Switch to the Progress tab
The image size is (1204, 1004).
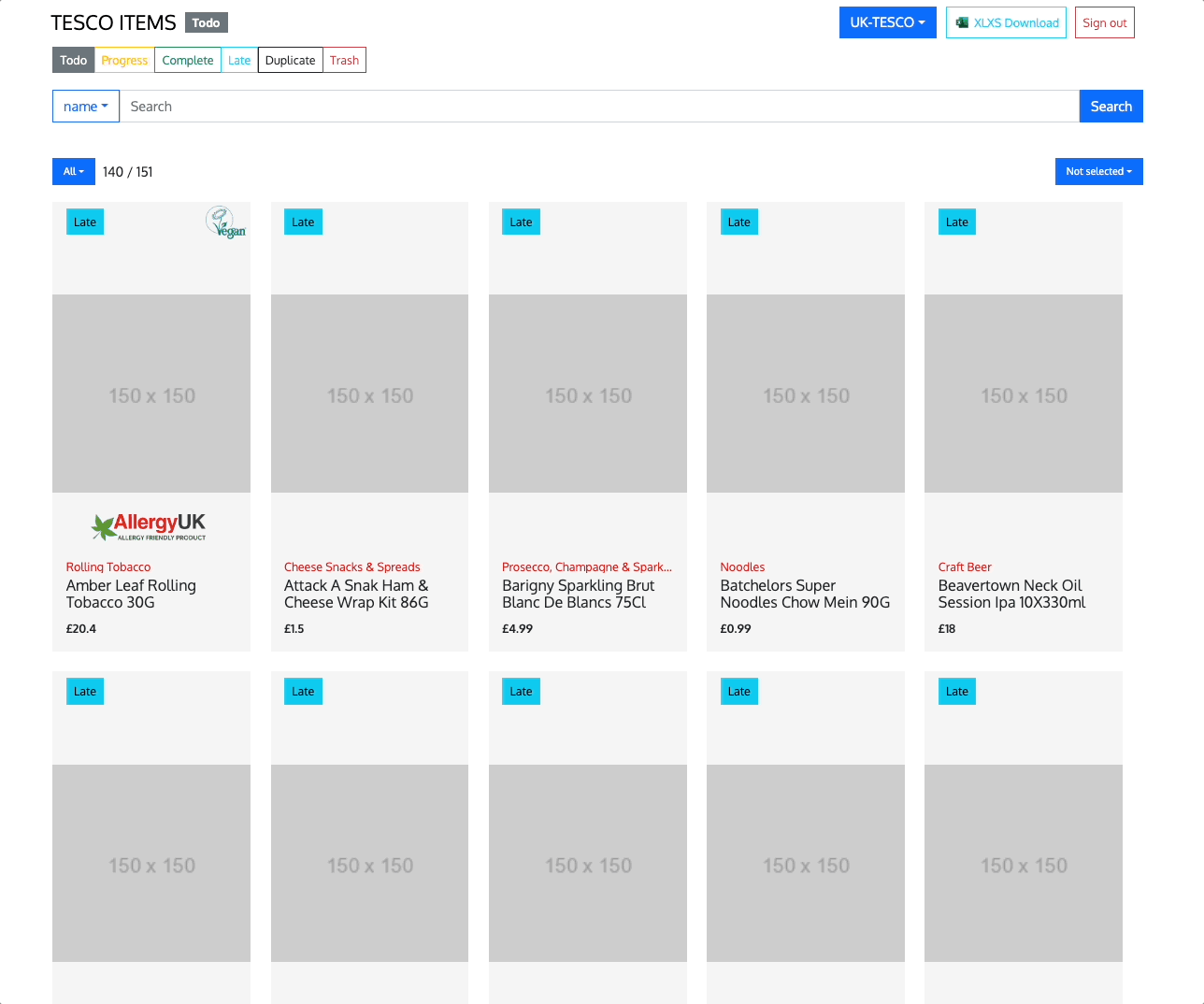tap(124, 61)
